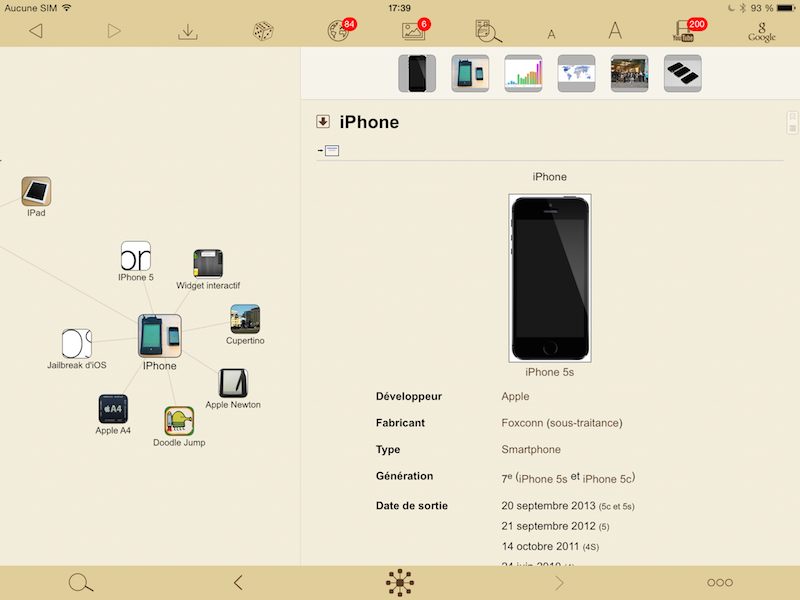Tap the 14 octobre 2011 date

tap(540, 546)
